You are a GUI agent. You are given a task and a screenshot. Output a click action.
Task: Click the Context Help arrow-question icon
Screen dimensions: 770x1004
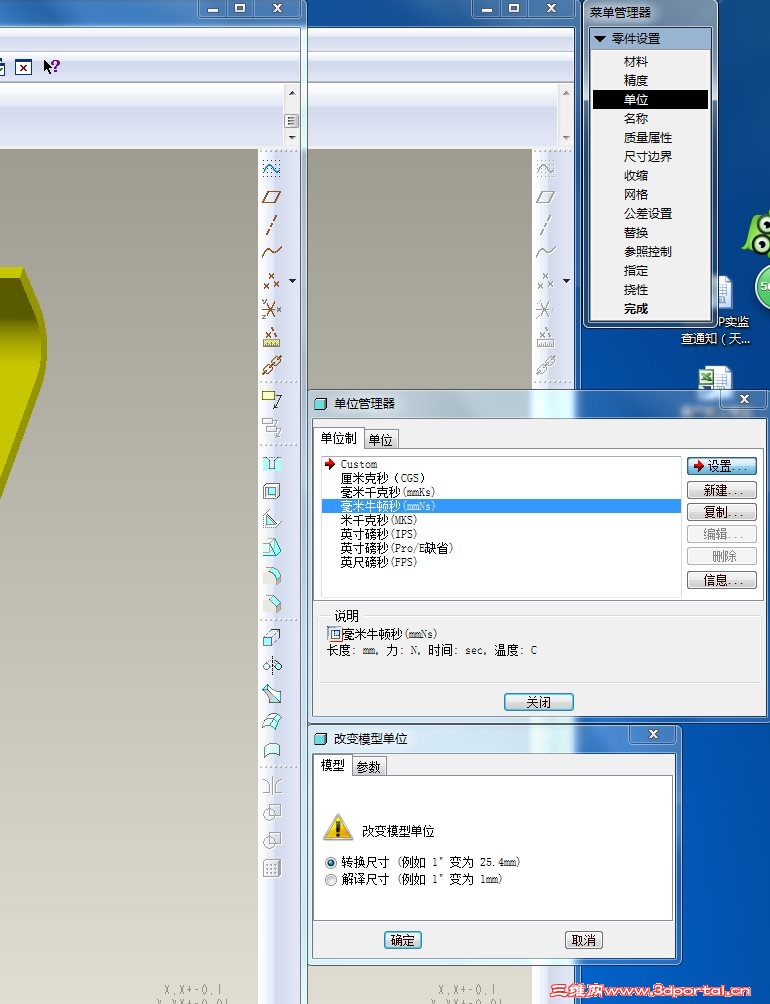click(x=51, y=67)
